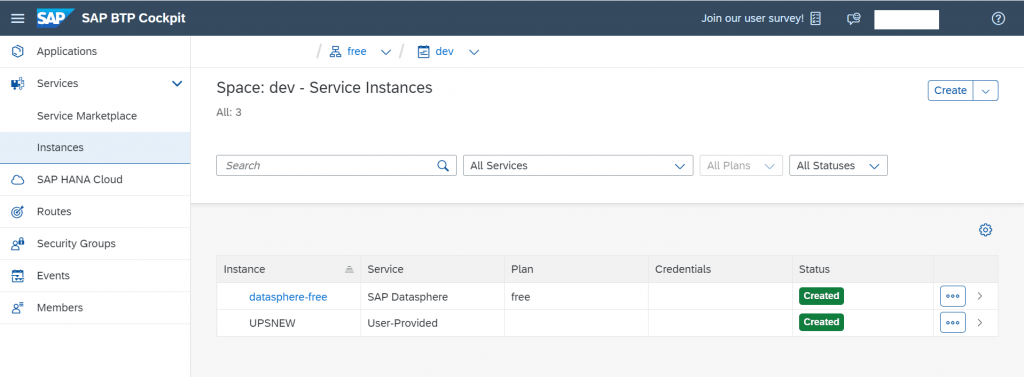The width and height of the screenshot is (1024, 377).
Task: Sort by the Instance column header icon
Action: 349,269
